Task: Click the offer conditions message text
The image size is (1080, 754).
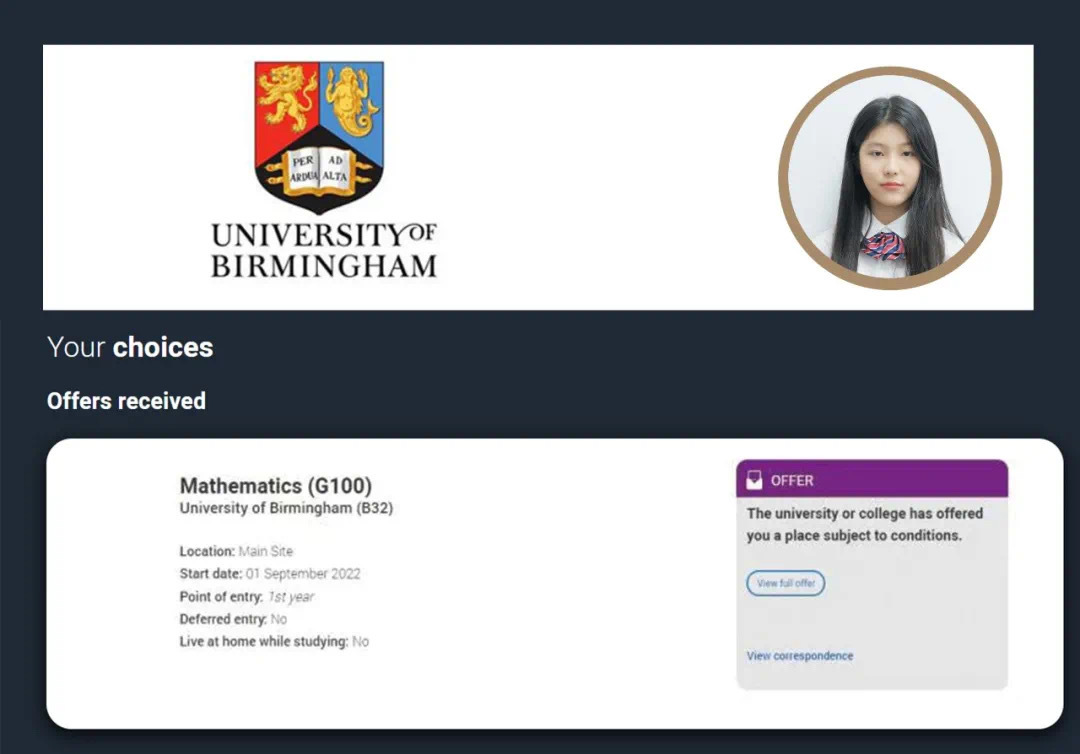Action: [x=864, y=524]
